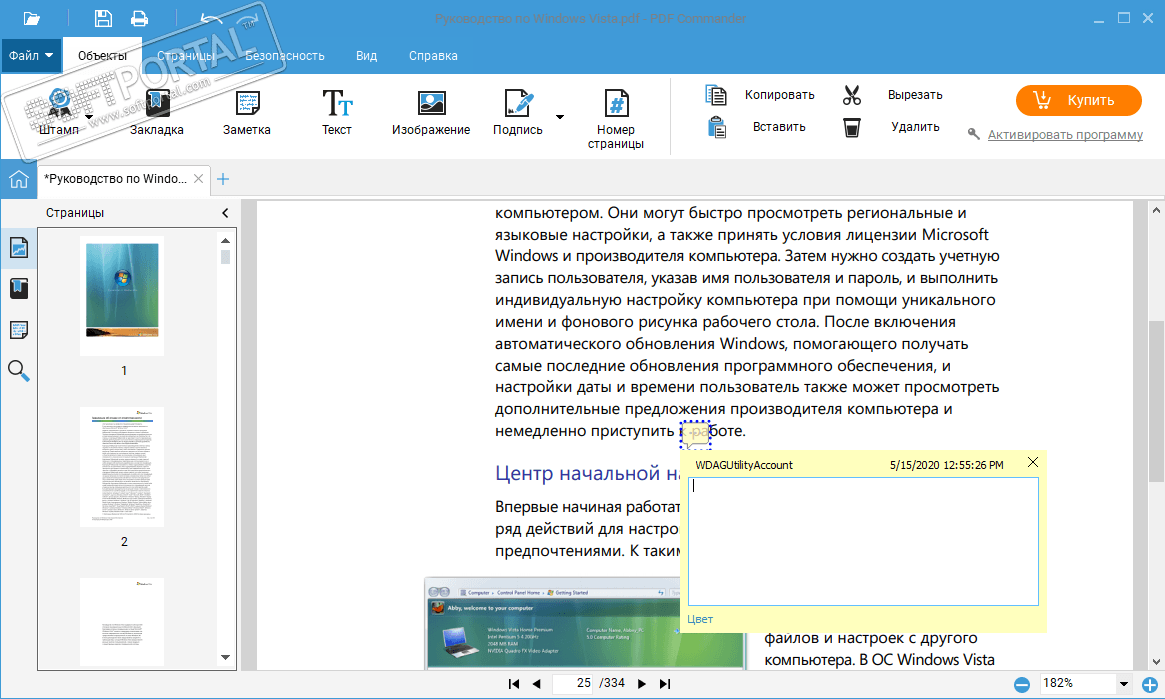
Task: Switch to the Объекты tab
Action: pos(103,56)
